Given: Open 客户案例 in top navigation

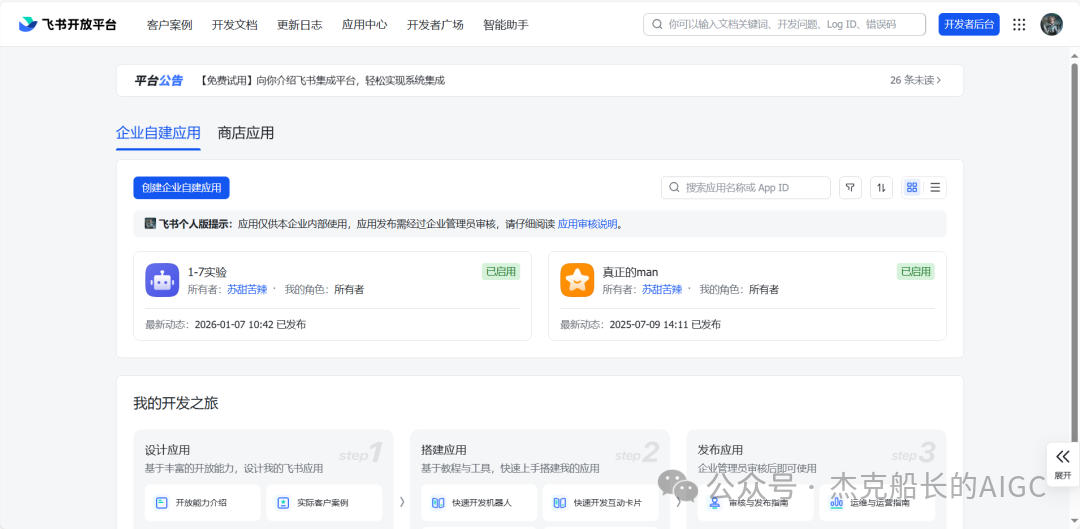Looking at the screenshot, I should 169,24.
